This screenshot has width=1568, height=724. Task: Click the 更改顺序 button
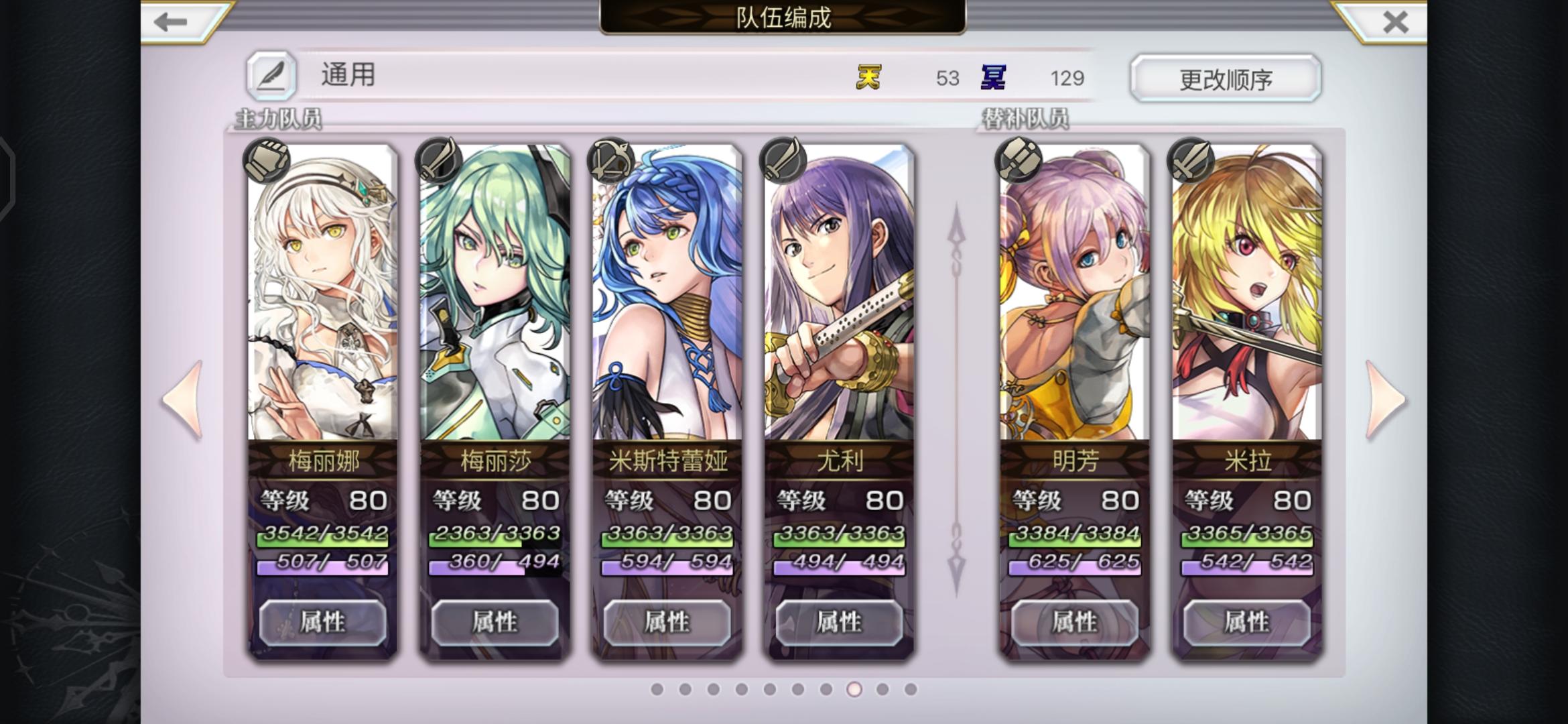click(x=1226, y=79)
